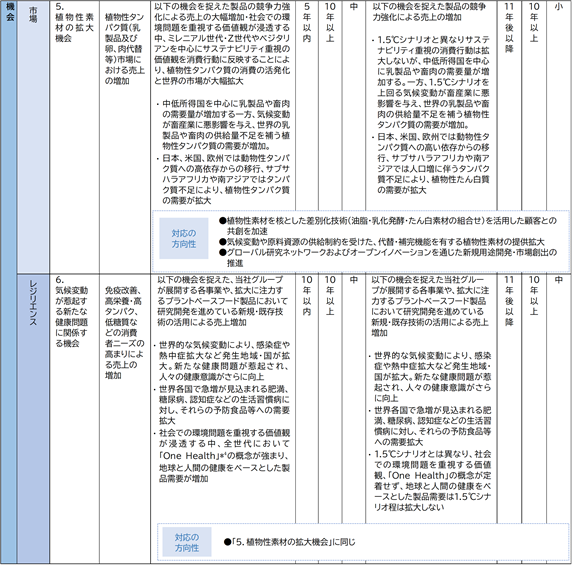This screenshot has height=568, width=575.
Task: Click bullet containing '動物性タンパク質への高依存からの移行'
Action: (223, 179)
